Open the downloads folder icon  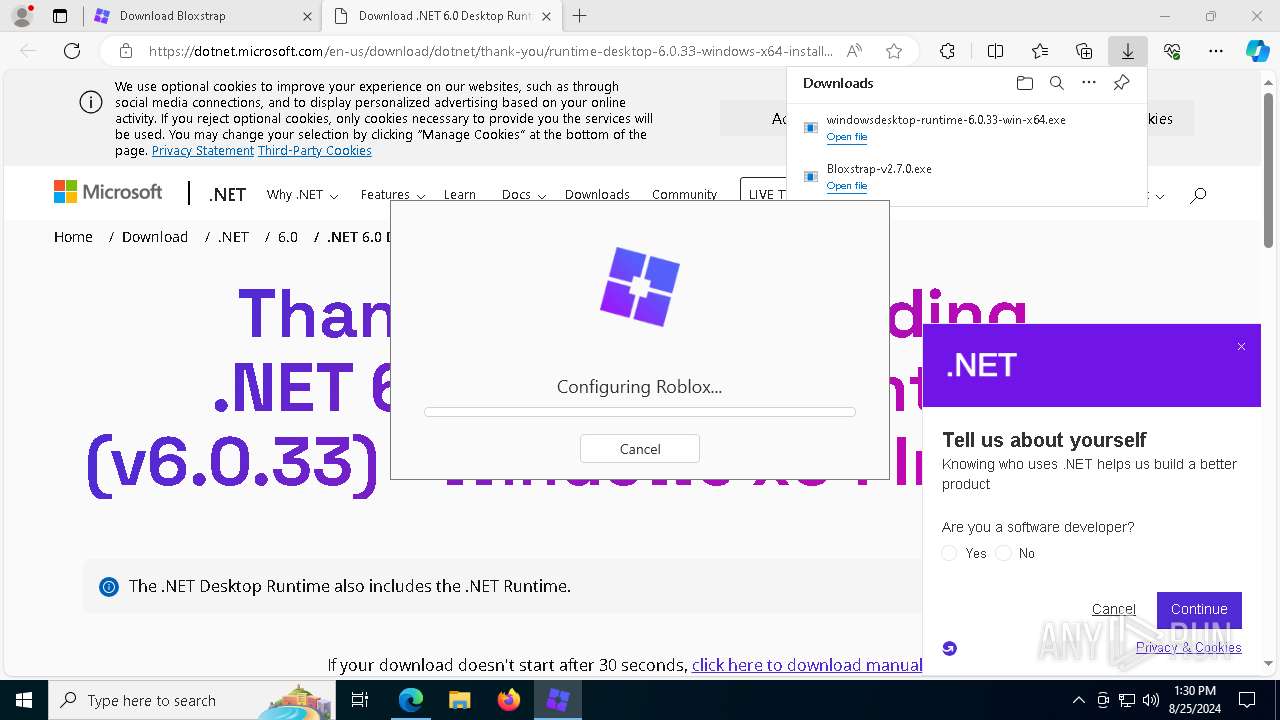1024,83
